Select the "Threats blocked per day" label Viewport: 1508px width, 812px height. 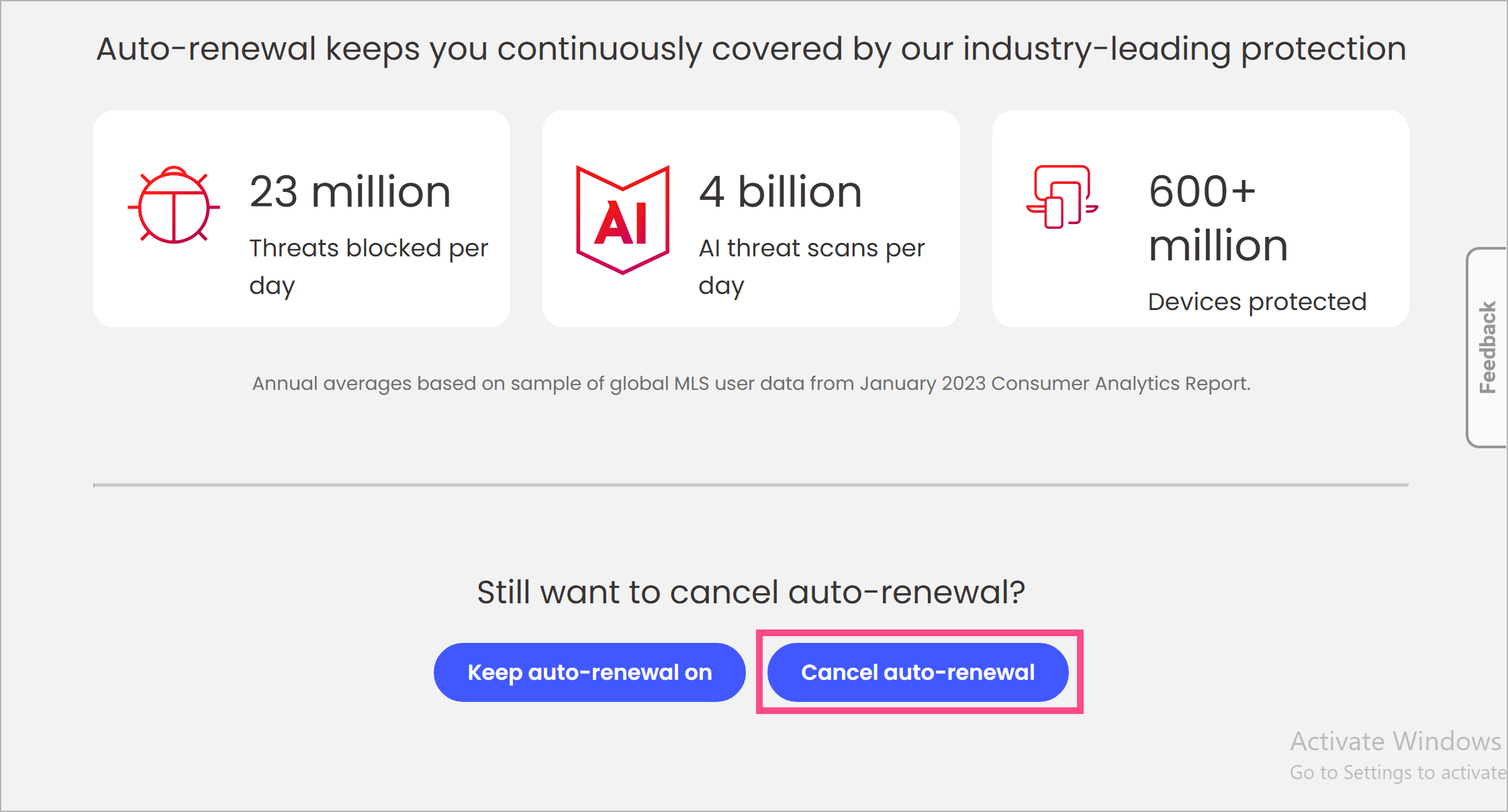point(368,266)
